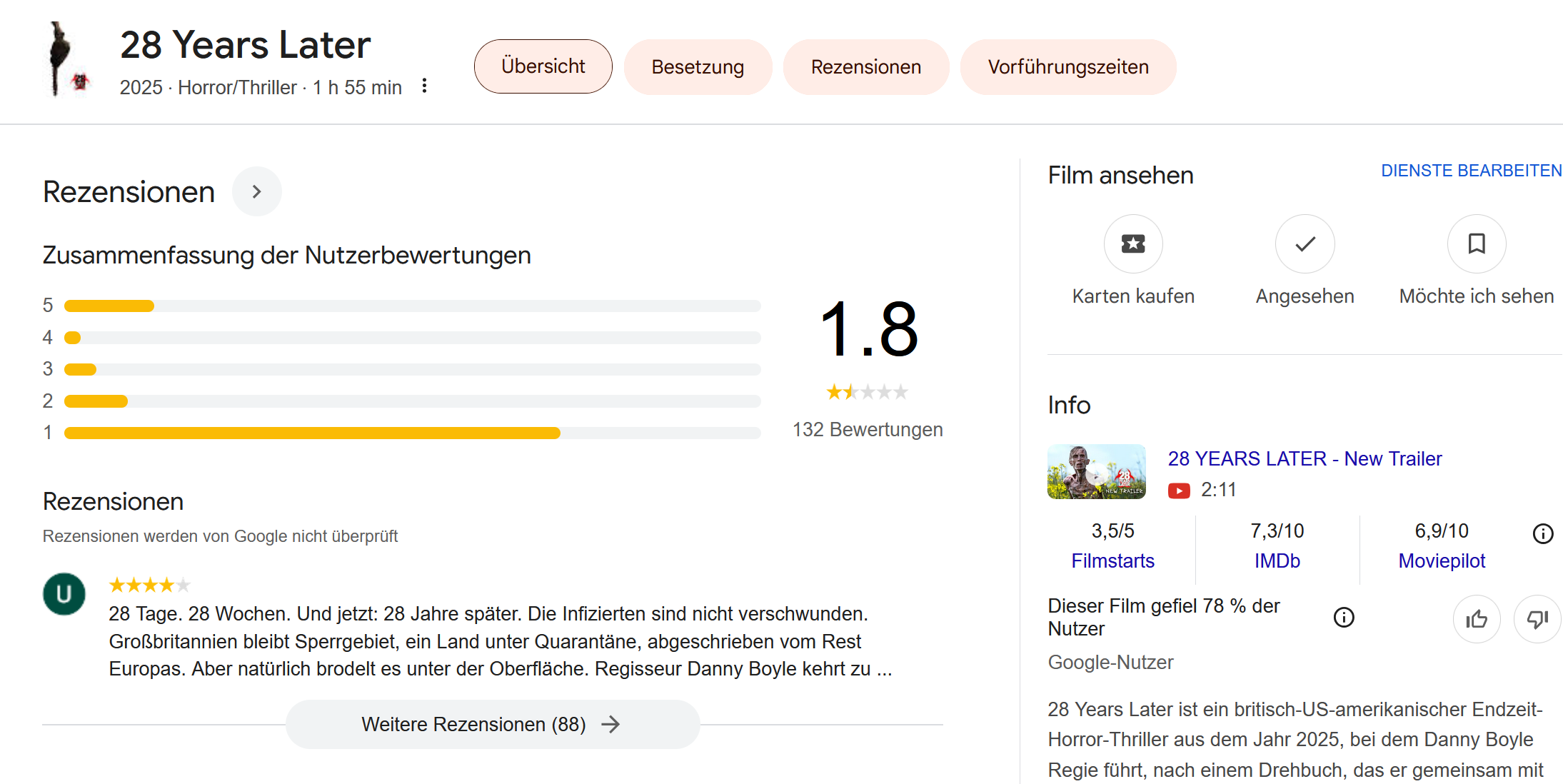Click DIENSTE BEARBEITEN link
The image size is (1563, 784).
point(1472,171)
